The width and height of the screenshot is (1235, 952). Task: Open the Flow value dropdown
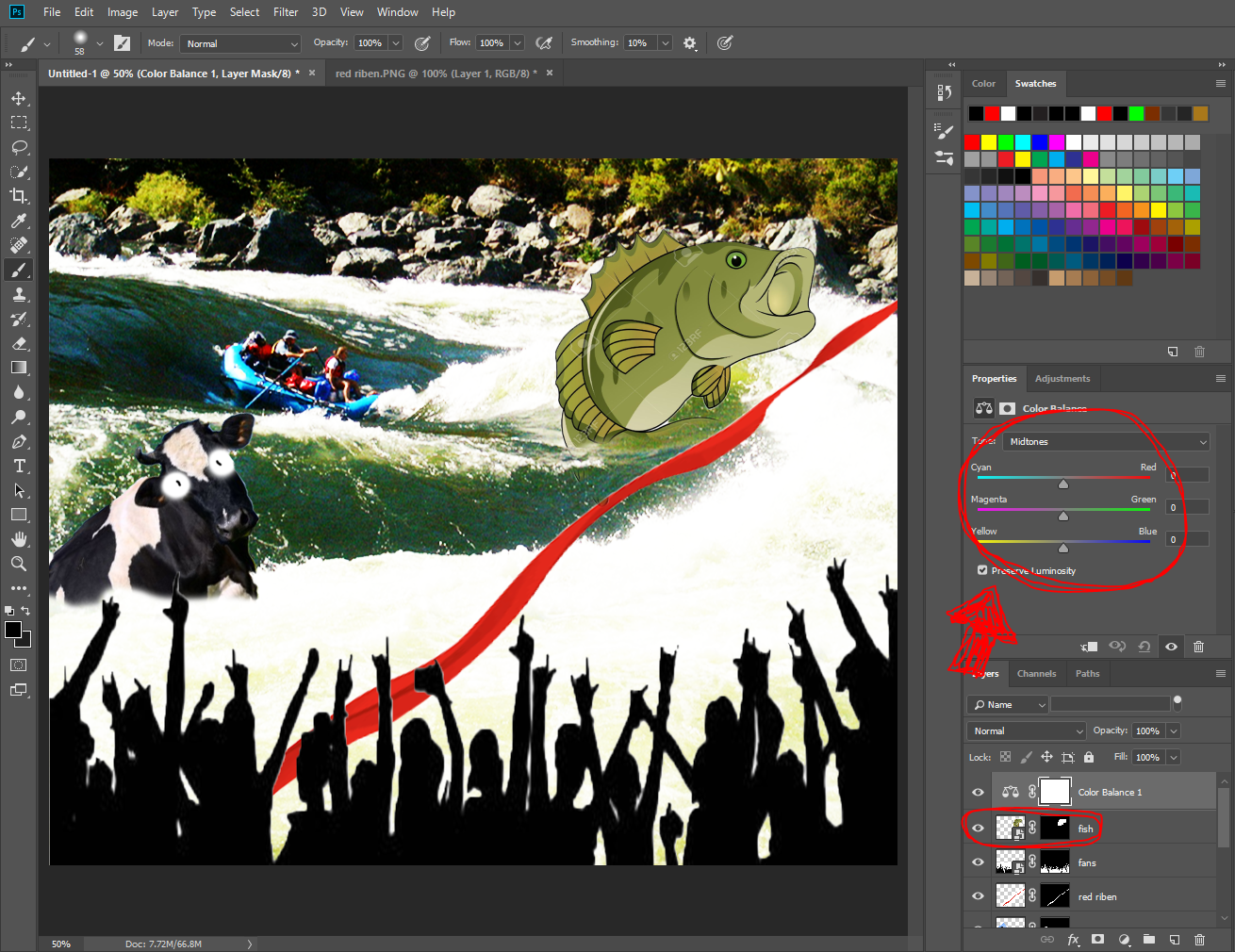[518, 43]
